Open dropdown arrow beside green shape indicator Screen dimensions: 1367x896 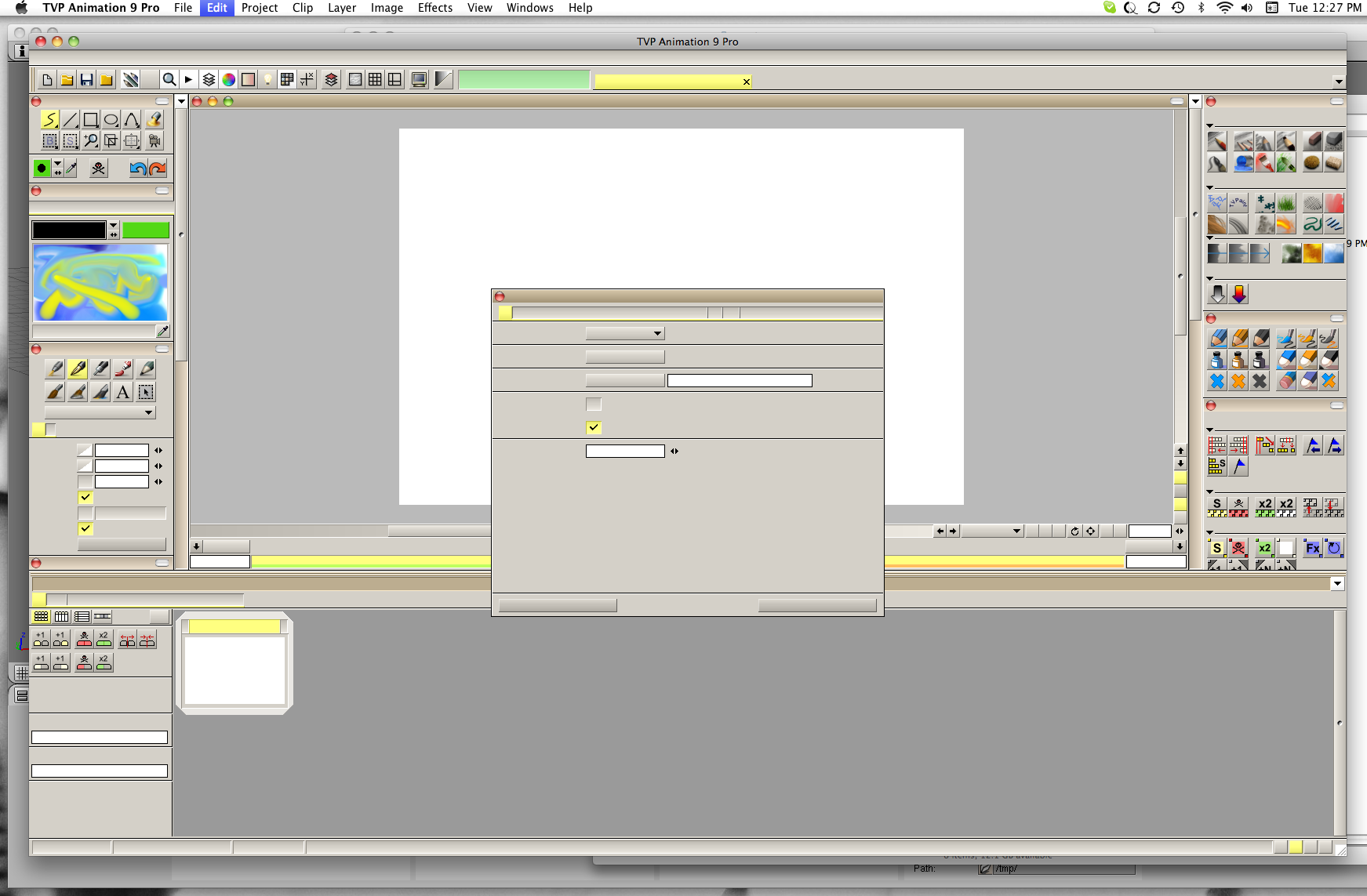click(57, 164)
